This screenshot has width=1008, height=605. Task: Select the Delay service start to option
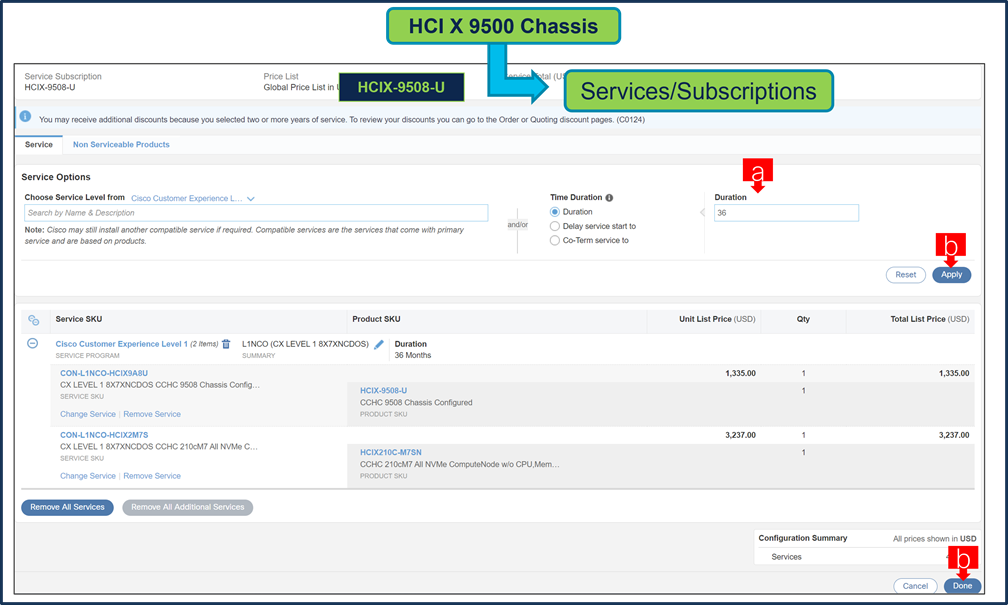pyautogui.click(x=555, y=226)
